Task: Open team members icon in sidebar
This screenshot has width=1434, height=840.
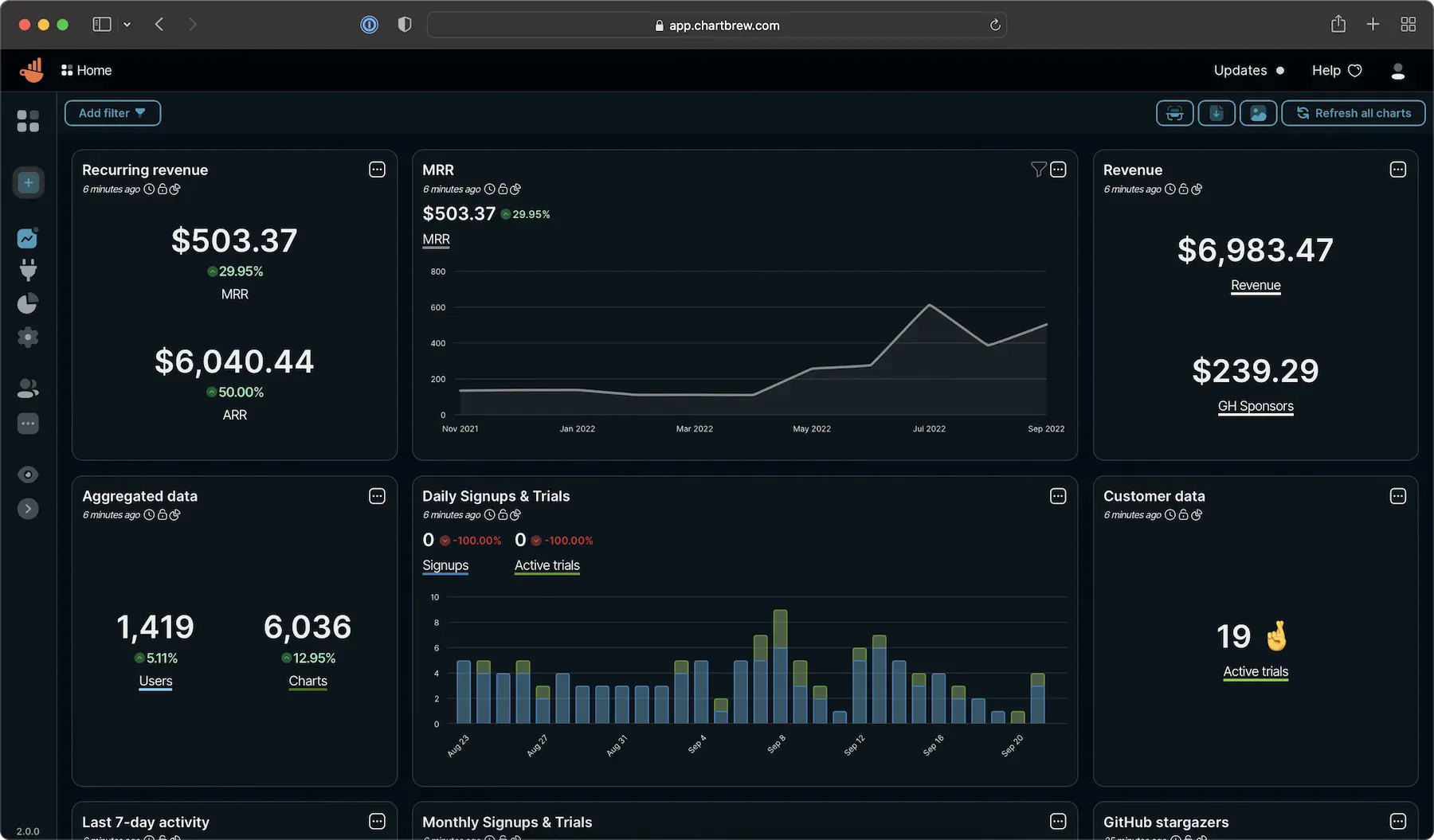Action: pyautogui.click(x=28, y=389)
